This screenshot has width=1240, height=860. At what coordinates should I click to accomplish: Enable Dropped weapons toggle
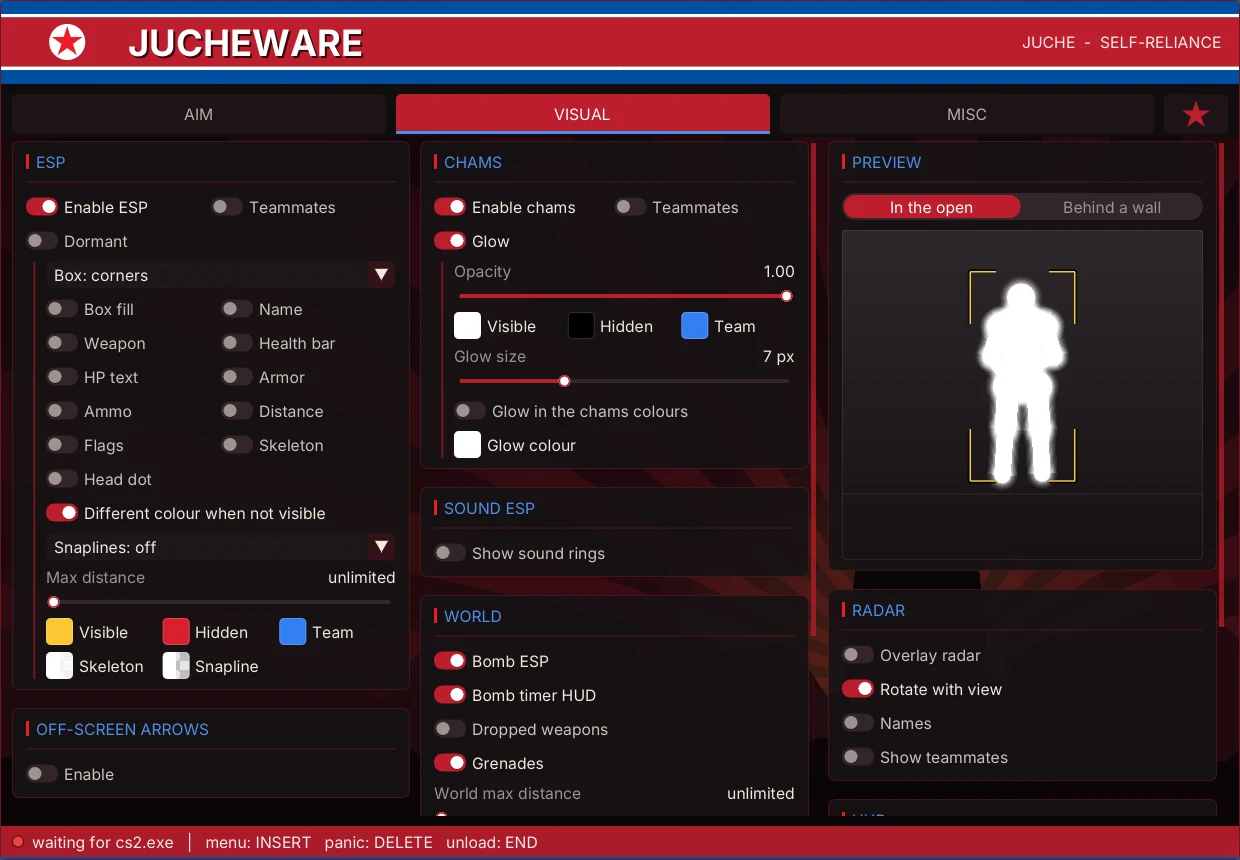[450, 729]
